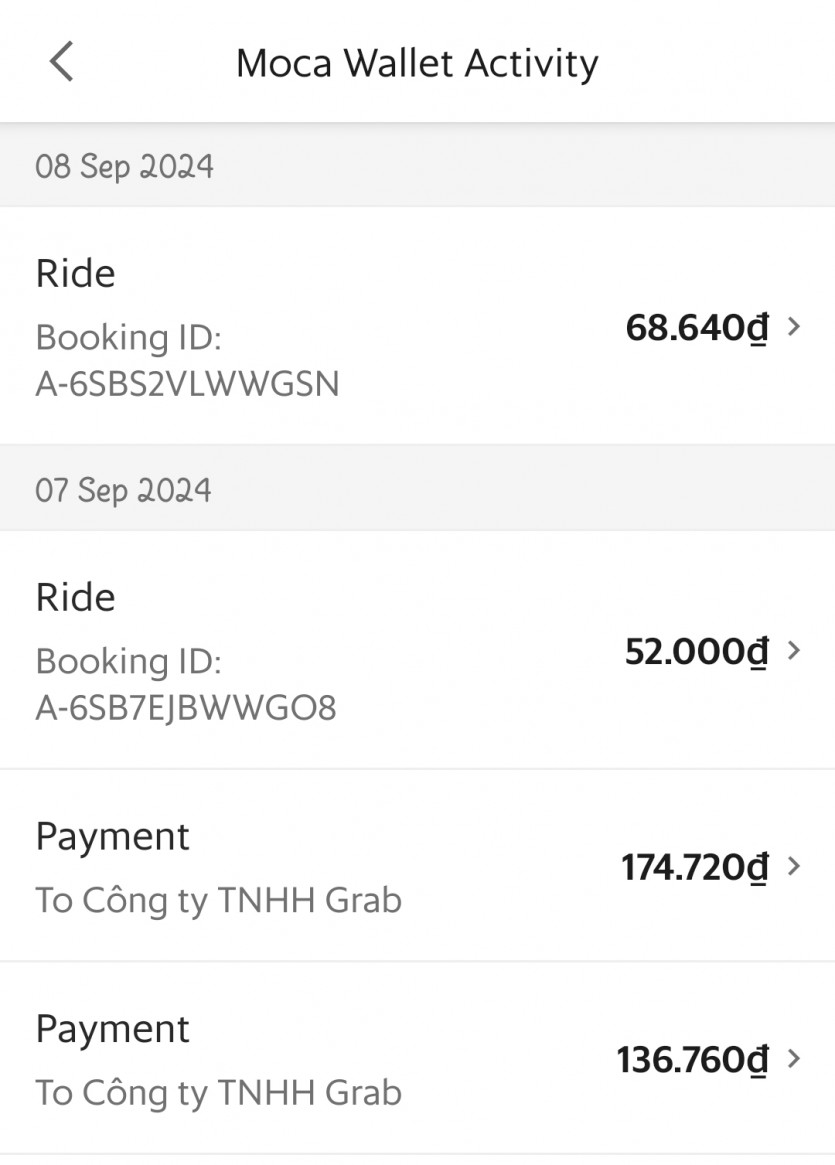Expand details via chevron beside 68.640đ
The width and height of the screenshot is (835, 1165).
tap(795, 326)
